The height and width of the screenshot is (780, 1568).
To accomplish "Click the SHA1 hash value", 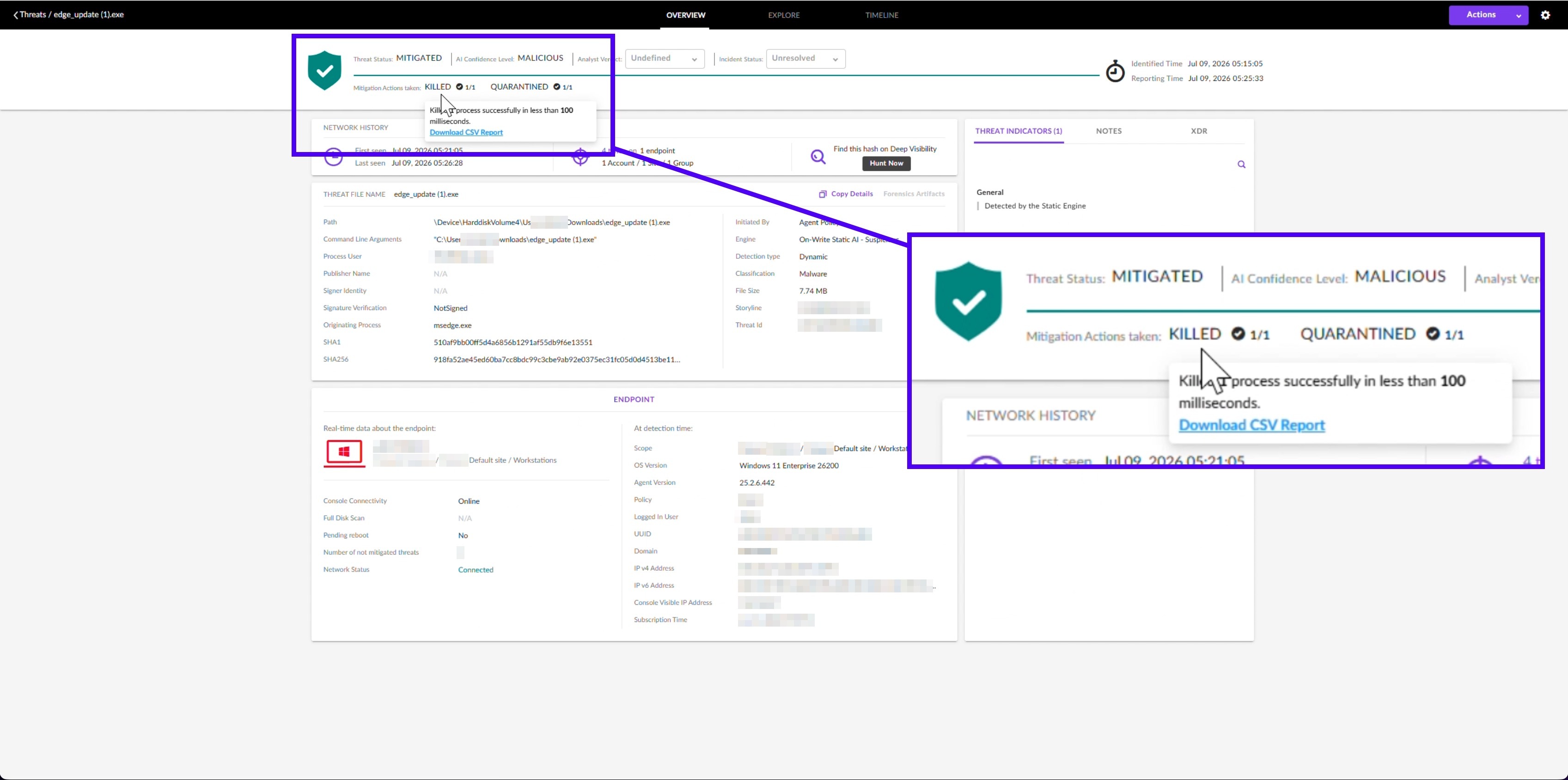I will pos(512,342).
